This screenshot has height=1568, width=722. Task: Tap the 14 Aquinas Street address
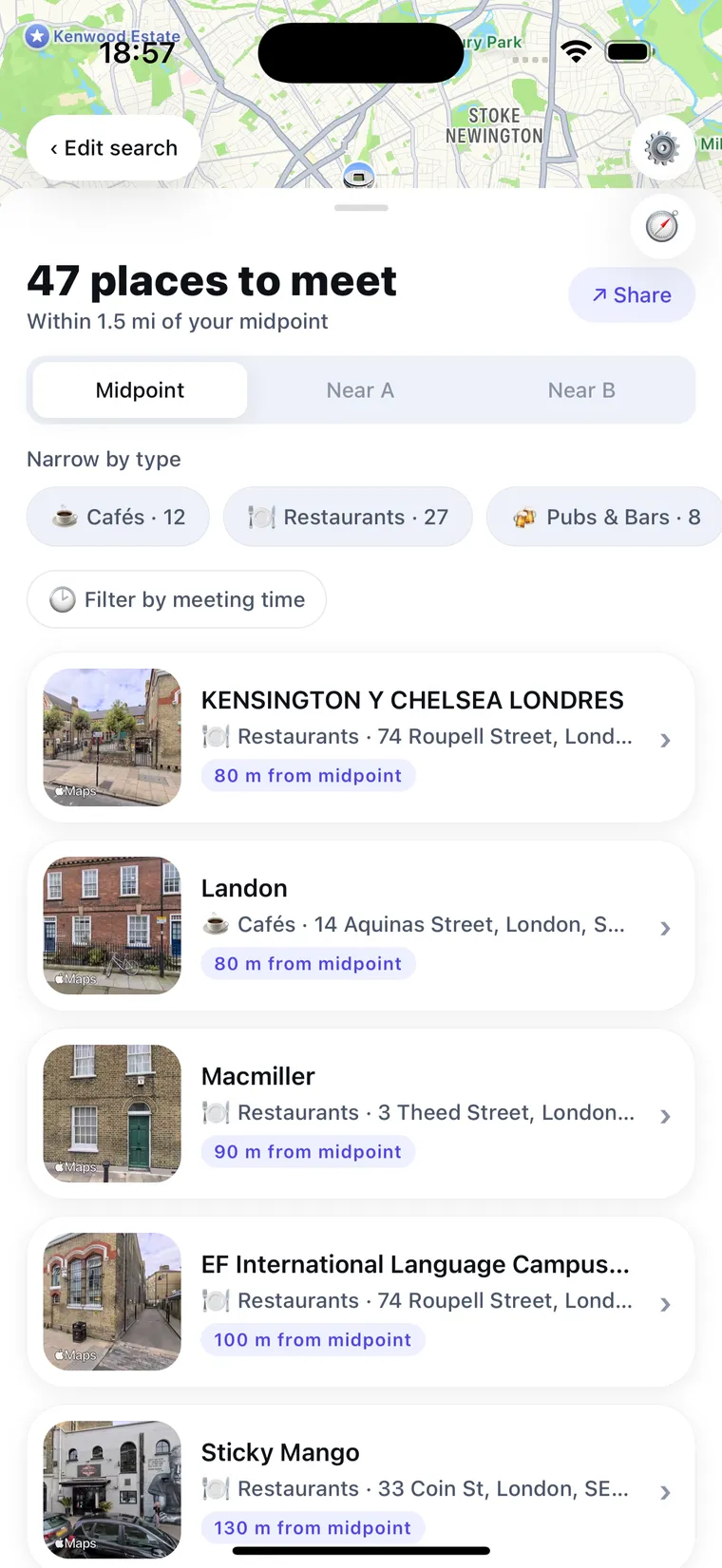pos(469,924)
